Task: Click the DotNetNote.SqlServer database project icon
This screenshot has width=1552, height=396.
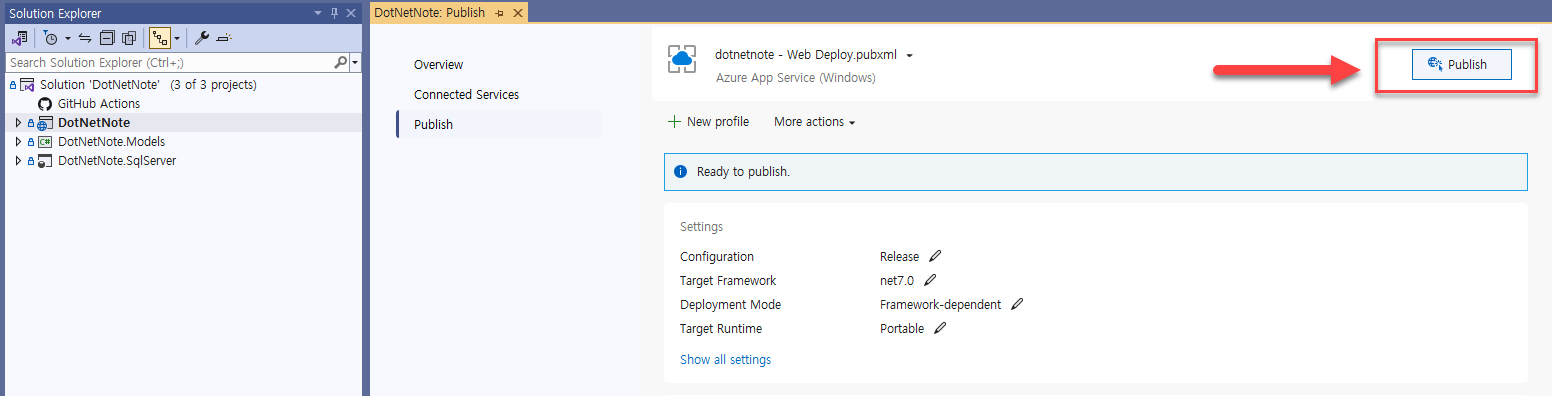Action: 45,161
